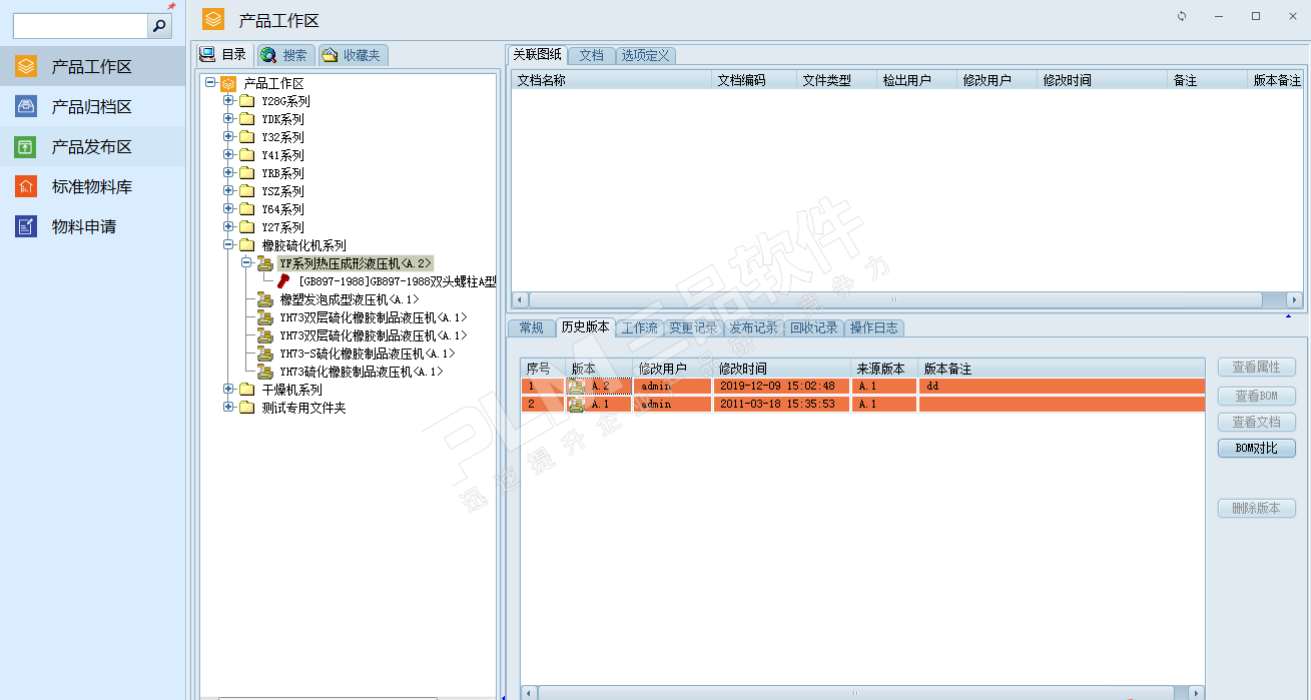Click the left sidebar search input field
Image resolution: width=1311 pixels, height=700 pixels.
click(x=80, y=26)
